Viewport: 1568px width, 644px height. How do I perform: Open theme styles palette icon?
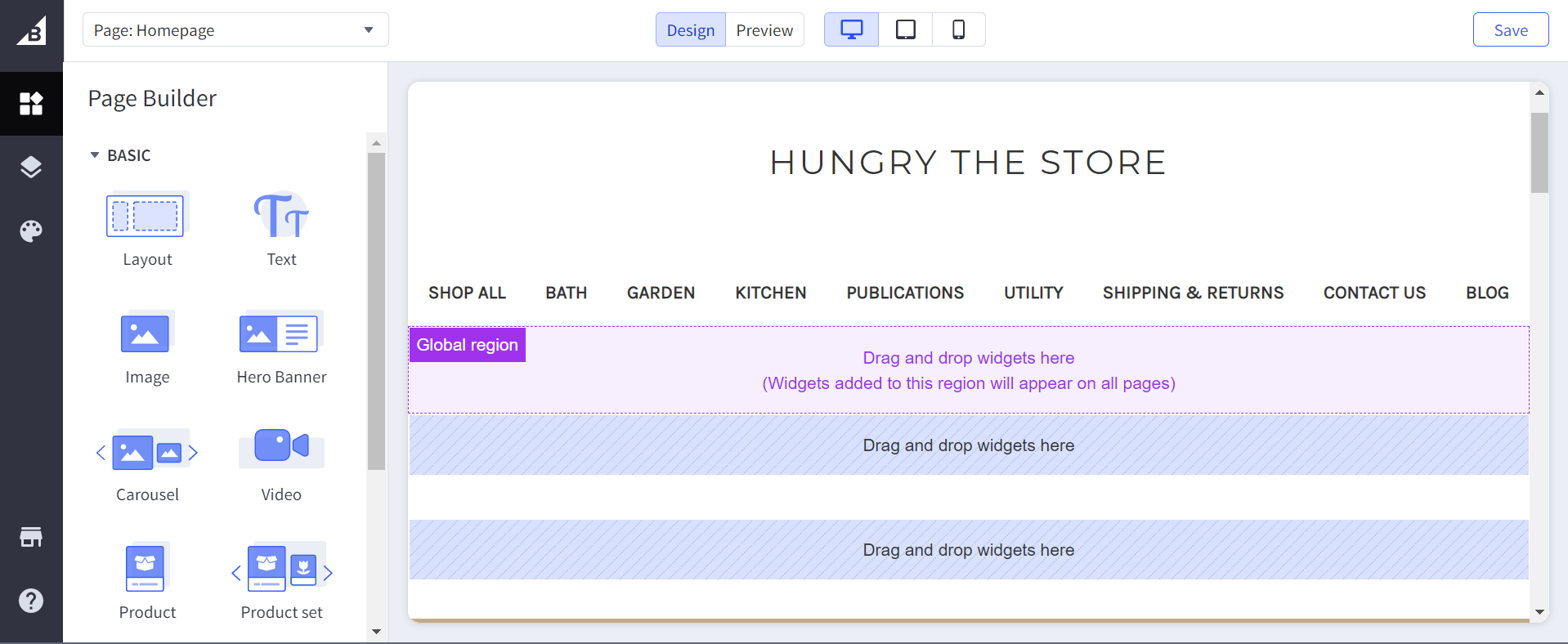coord(31,231)
